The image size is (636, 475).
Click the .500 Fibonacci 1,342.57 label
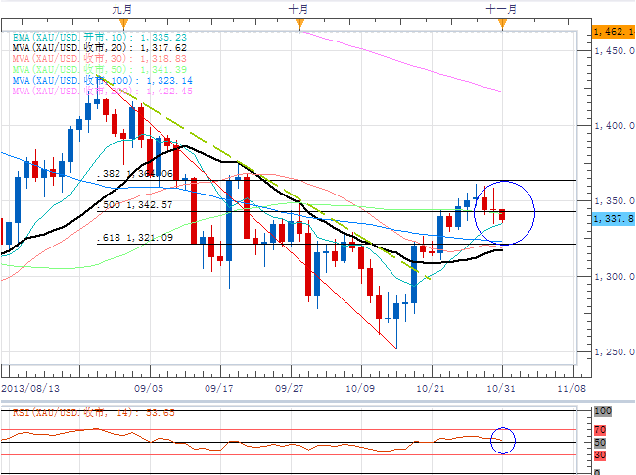[135, 204]
